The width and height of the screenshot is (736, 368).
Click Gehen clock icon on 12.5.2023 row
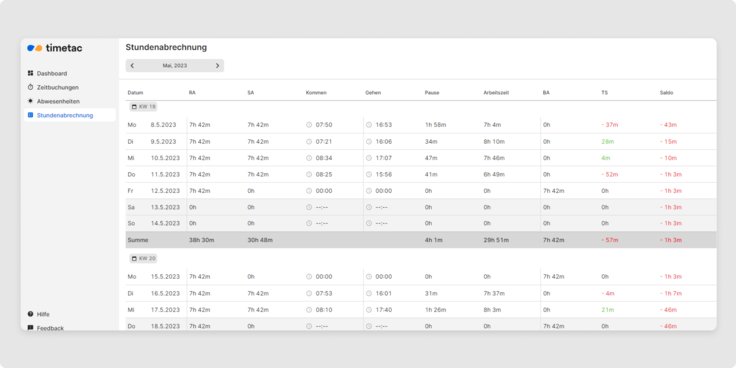pyautogui.click(x=369, y=191)
